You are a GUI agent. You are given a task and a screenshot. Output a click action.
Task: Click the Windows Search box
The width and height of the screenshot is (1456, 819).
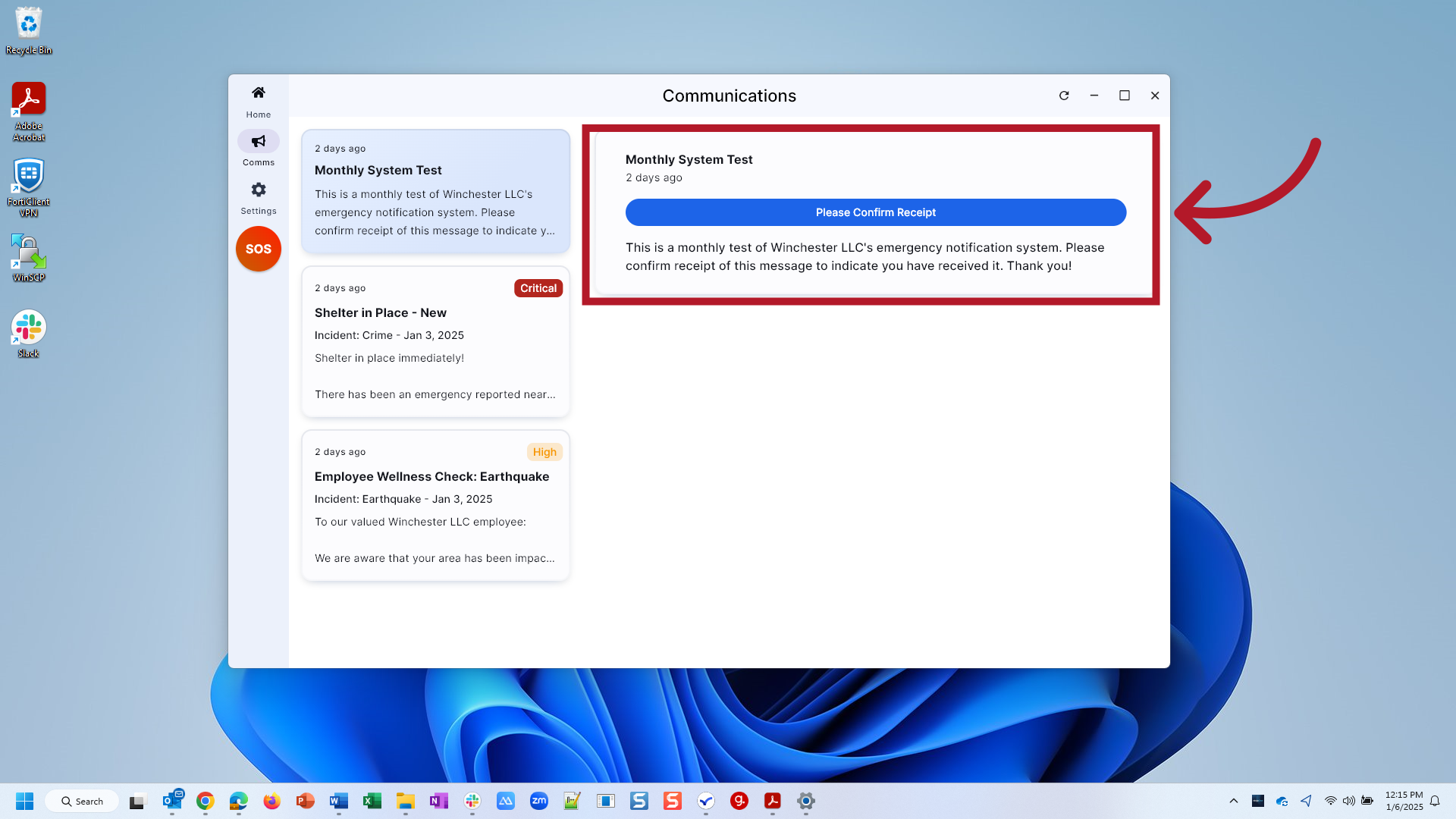tap(81, 801)
